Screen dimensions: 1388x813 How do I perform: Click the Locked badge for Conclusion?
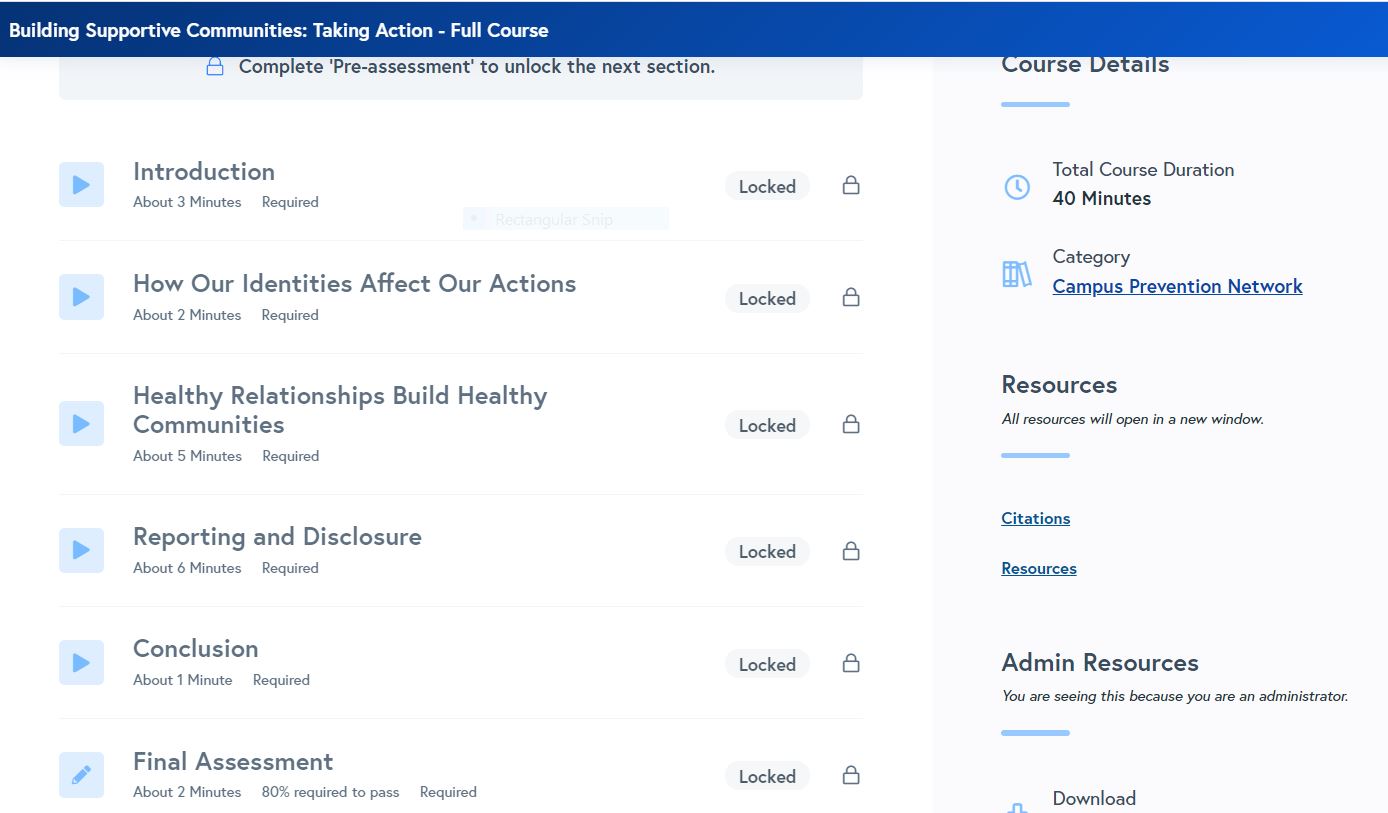point(767,664)
